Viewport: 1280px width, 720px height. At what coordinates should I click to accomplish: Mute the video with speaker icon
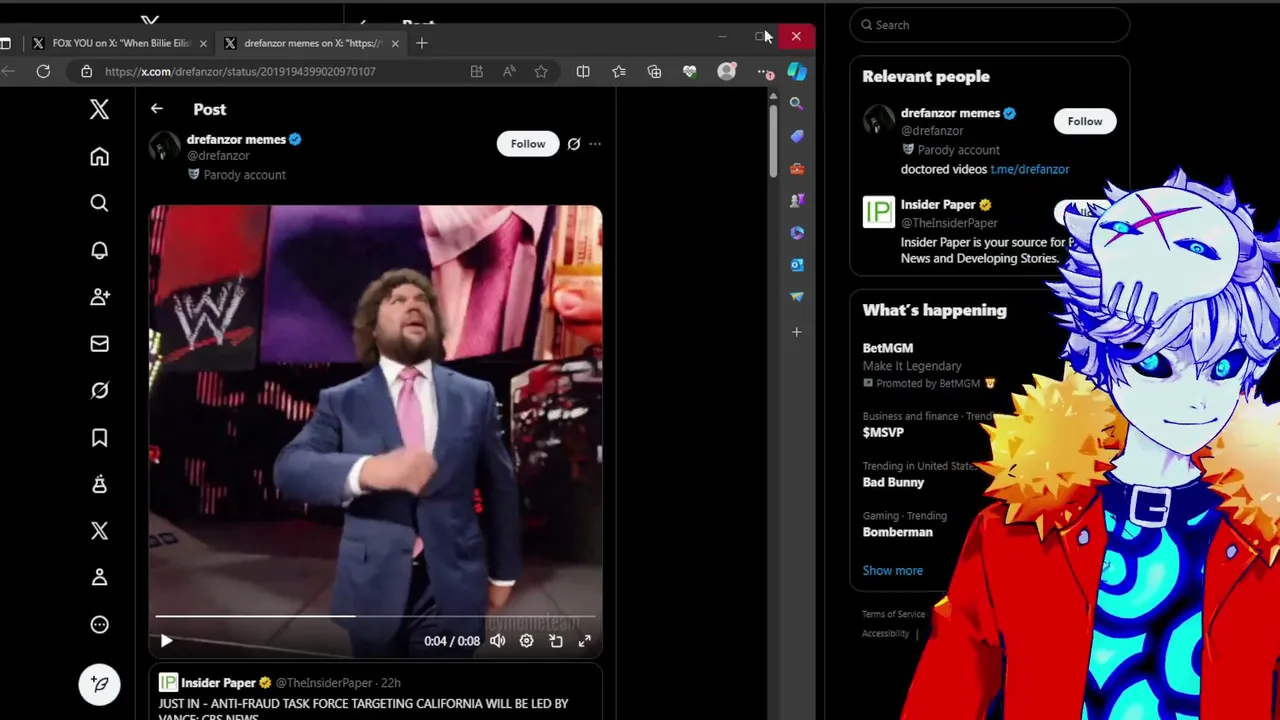coord(498,641)
